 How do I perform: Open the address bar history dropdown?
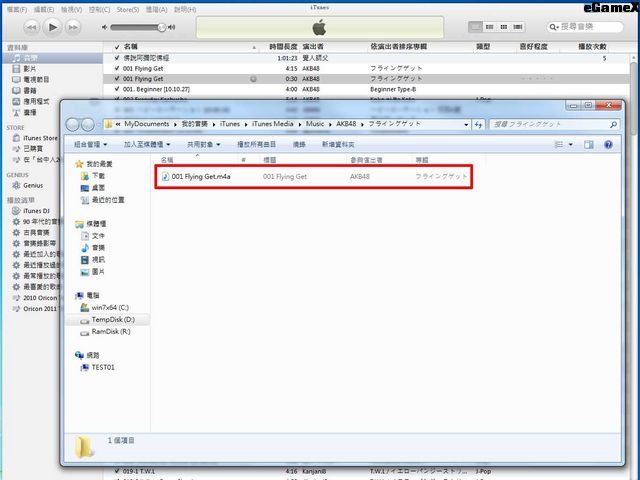point(466,124)
